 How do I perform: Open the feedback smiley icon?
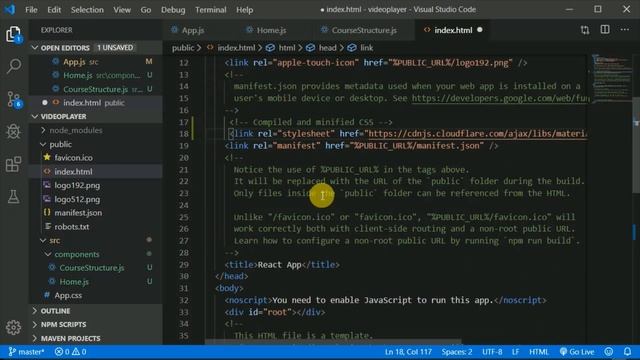[x=609, y=352]
